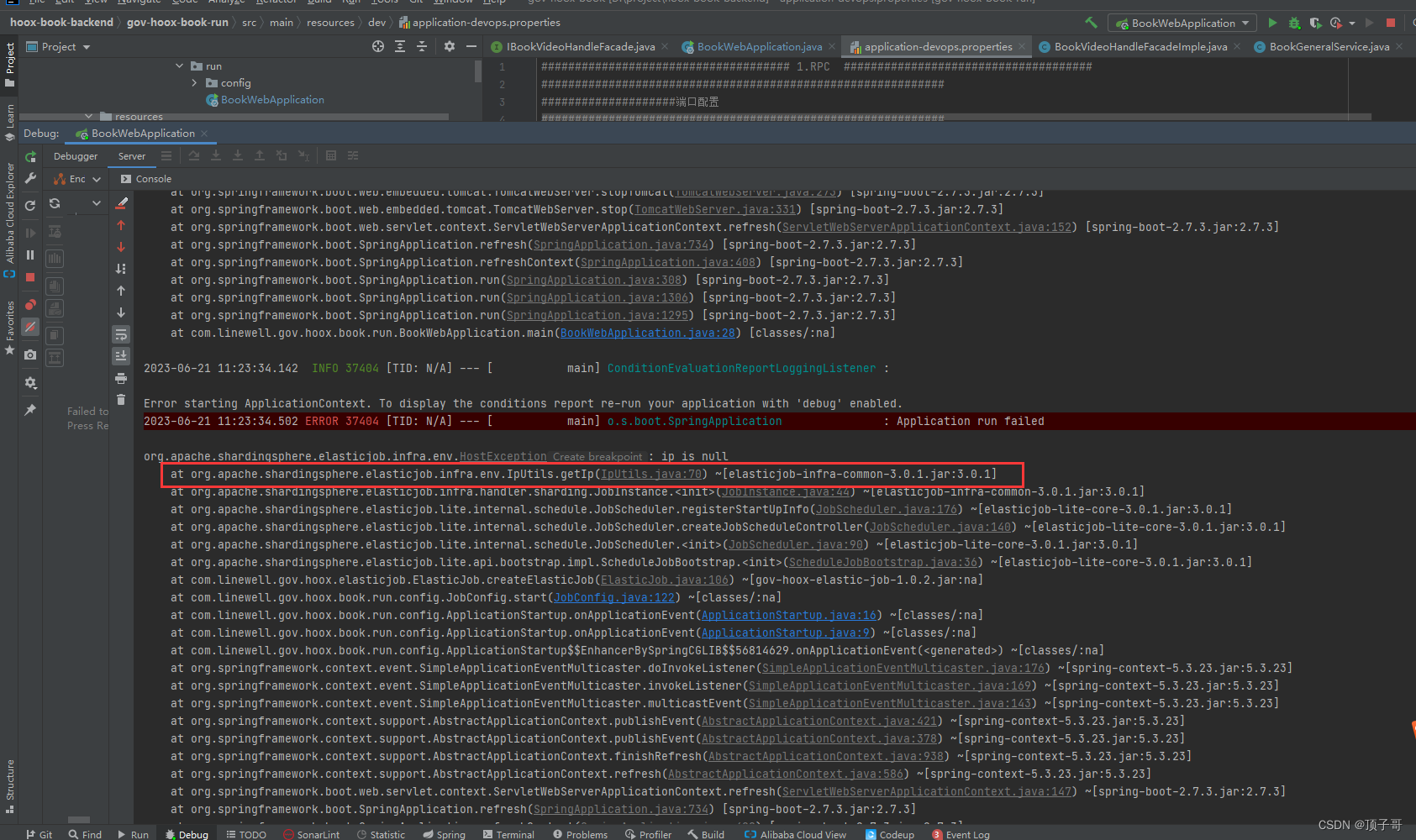Rerun BookWebApplication in Debug panel
The height and width of the screenshot is (840, 1416).
tap(30, 156)
